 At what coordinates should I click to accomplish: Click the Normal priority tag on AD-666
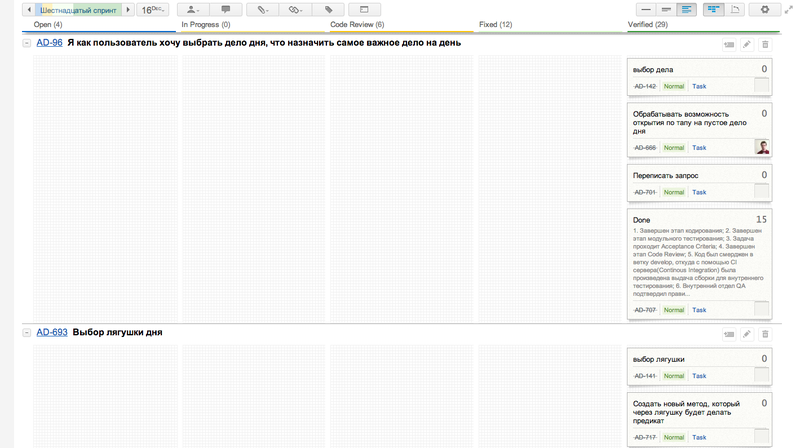click(673, 147)
